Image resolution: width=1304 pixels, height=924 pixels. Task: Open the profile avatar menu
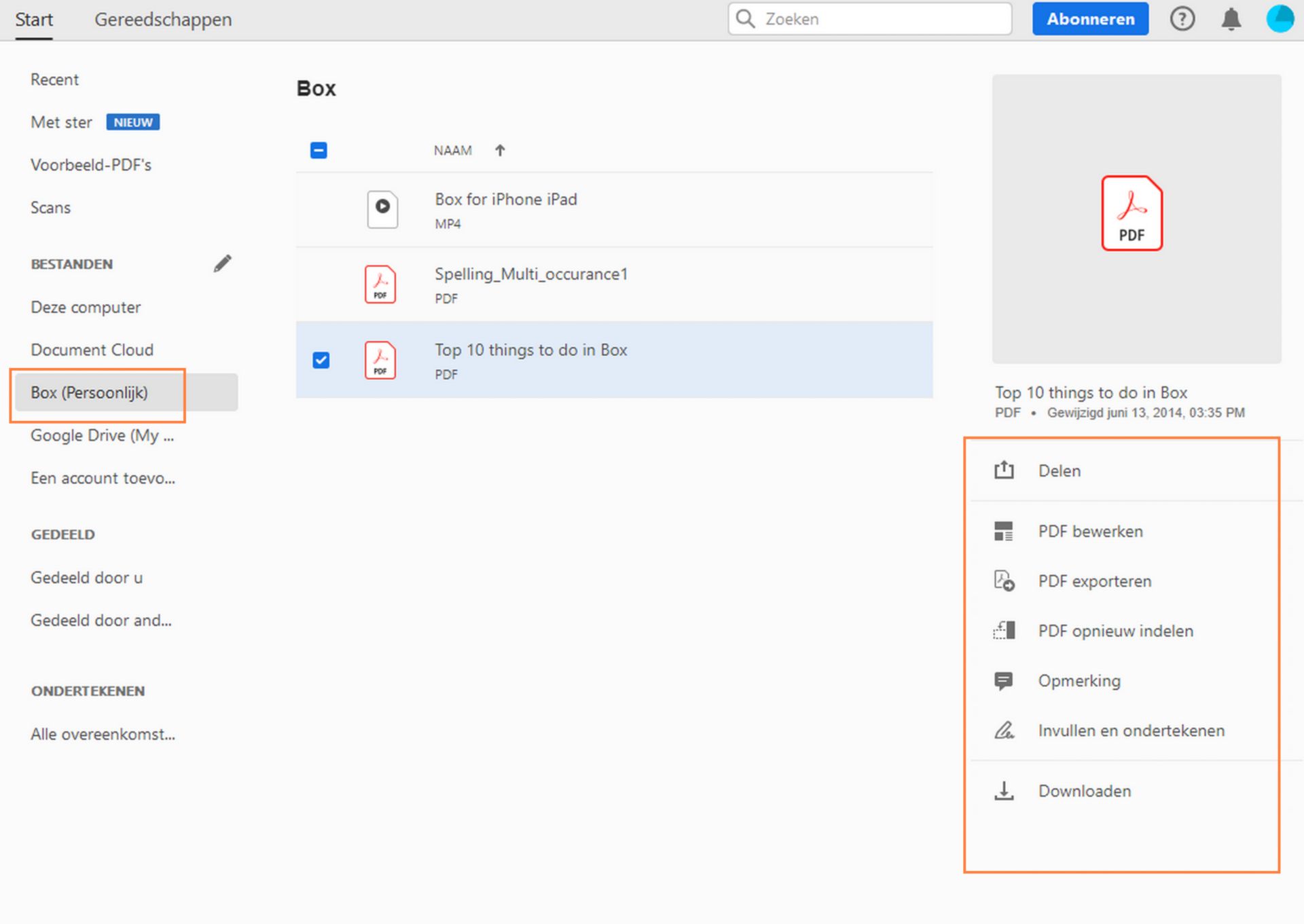coord(1280,19)
